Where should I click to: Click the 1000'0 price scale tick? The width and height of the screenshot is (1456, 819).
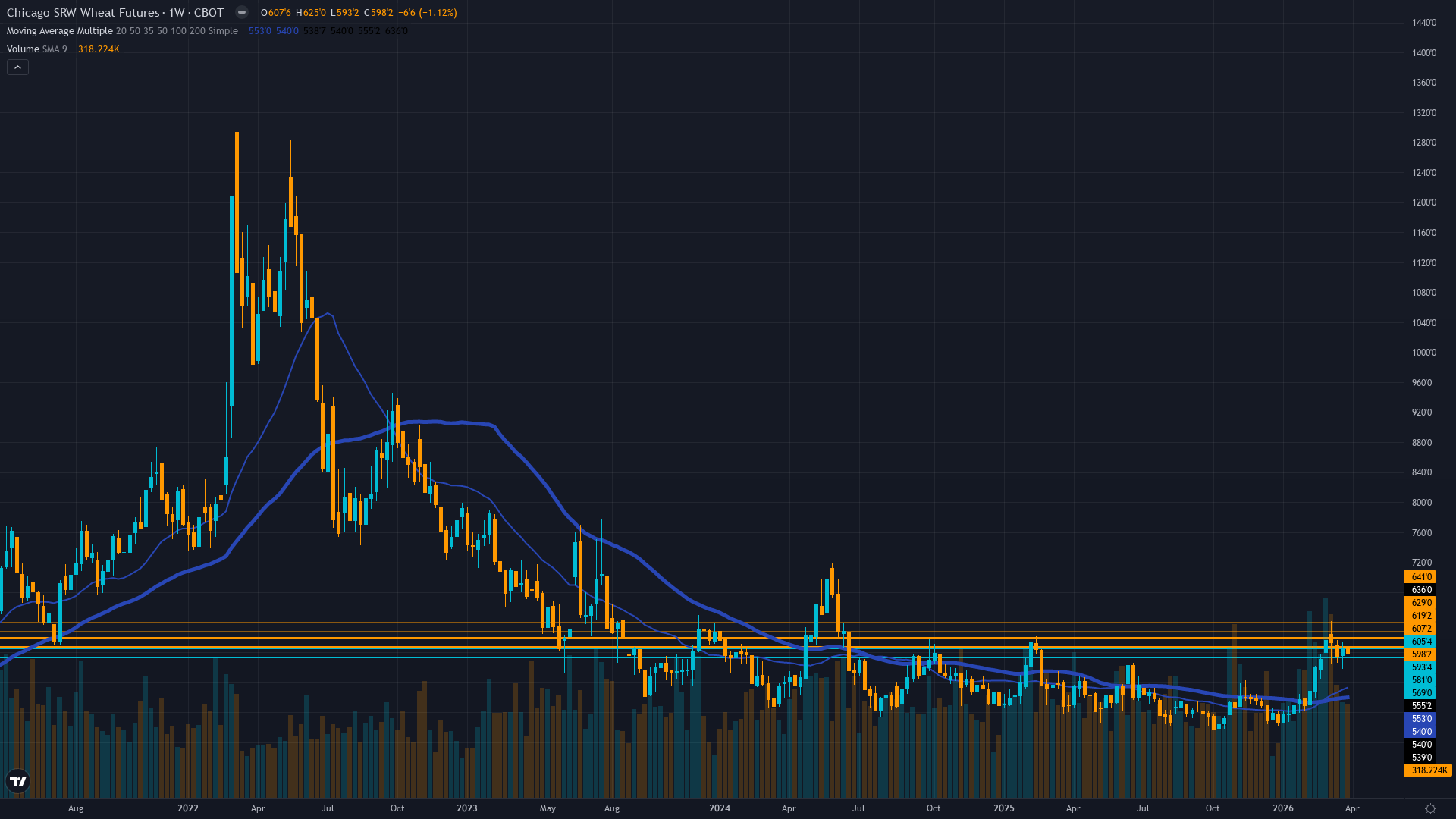coord(1423,353)
